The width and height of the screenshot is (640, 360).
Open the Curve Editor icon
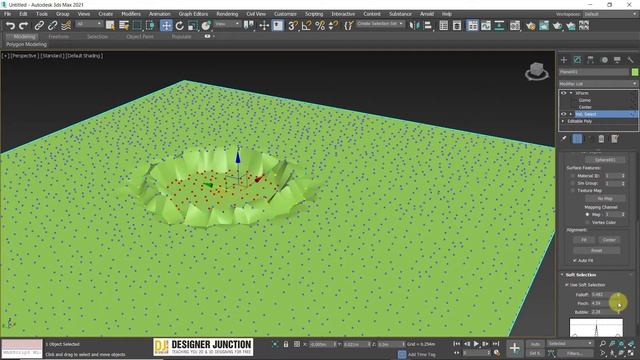coord(486,26)
